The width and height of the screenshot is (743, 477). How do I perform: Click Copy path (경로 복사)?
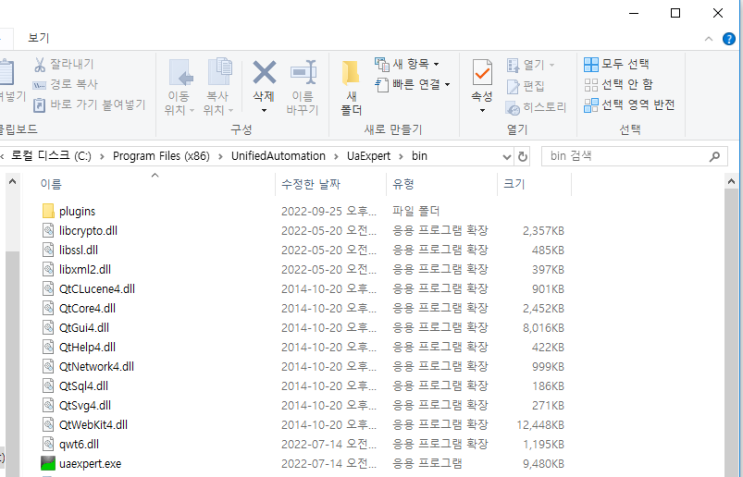65,84
